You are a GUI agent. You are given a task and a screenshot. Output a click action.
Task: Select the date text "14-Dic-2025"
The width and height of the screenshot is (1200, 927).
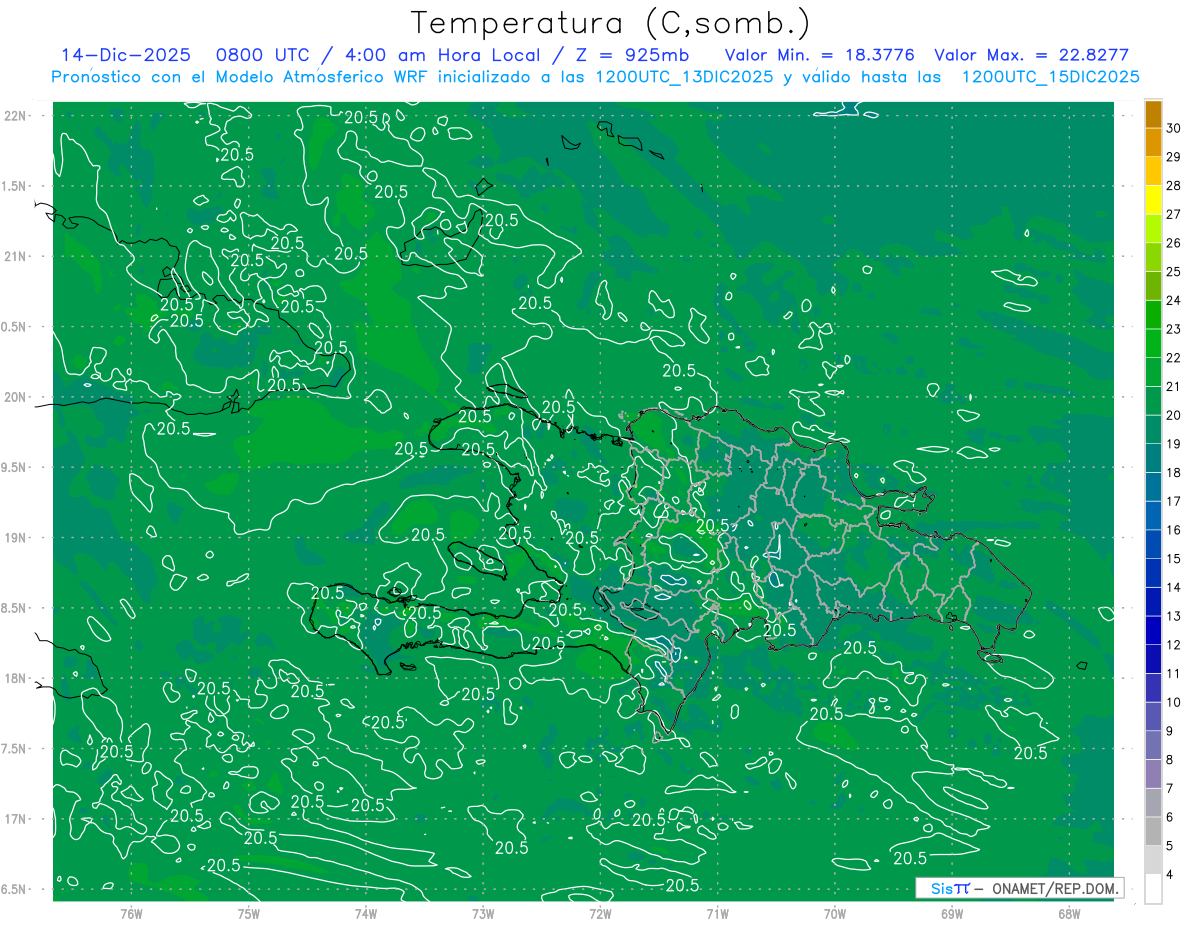click(x=125, y=55)
